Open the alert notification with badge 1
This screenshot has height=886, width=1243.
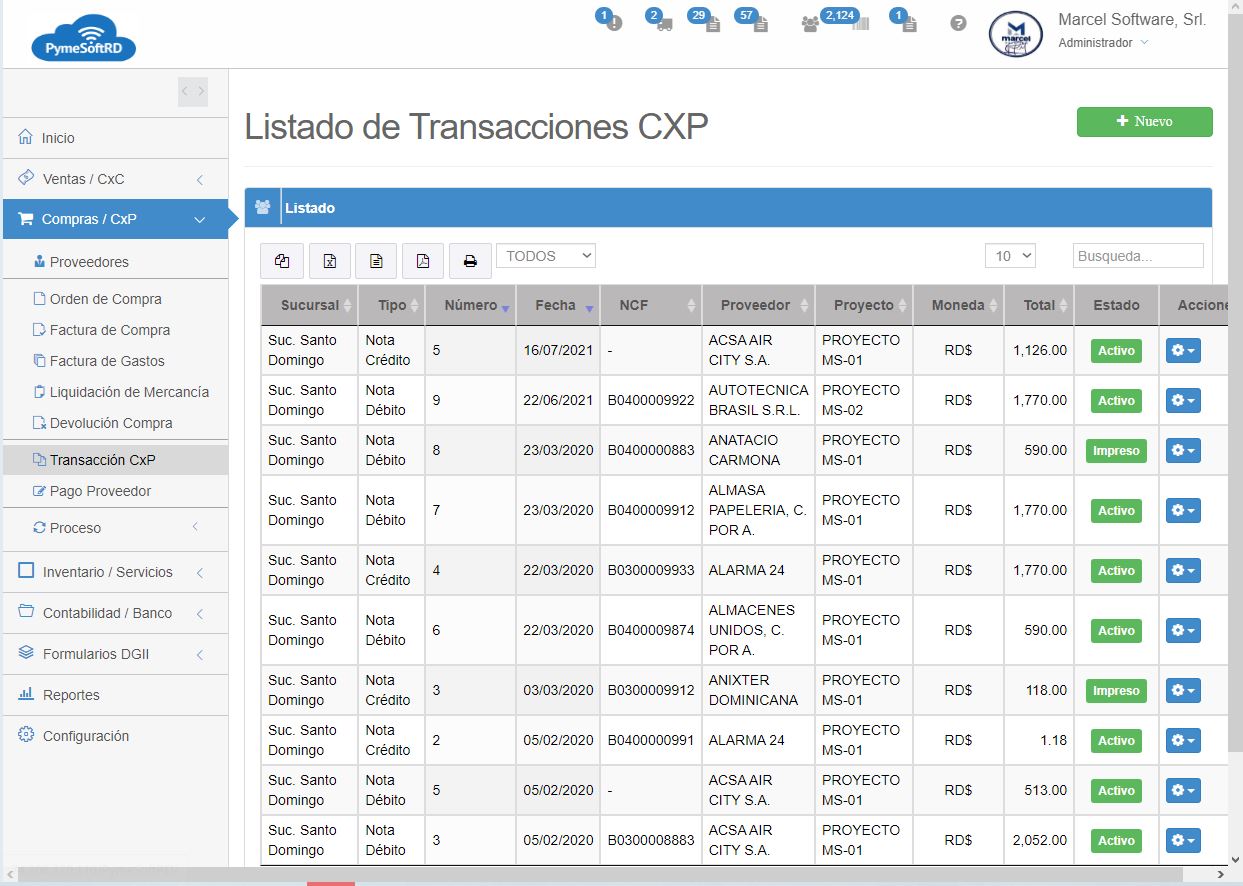tap(612, 23)
